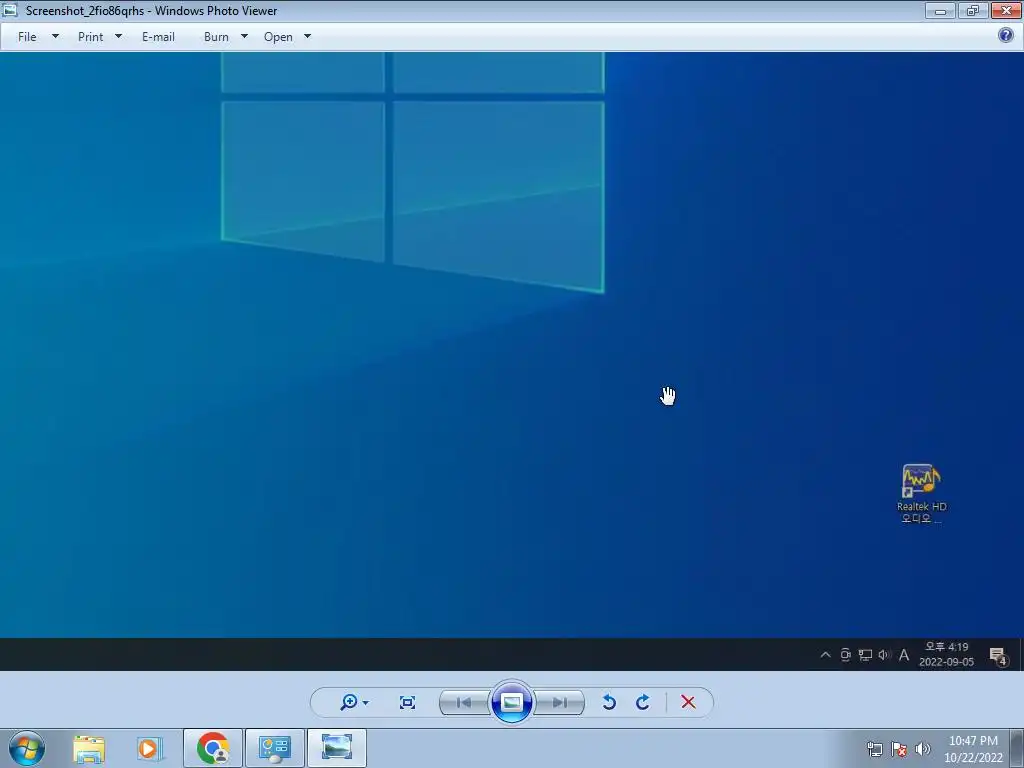
Task: Restore down the Photo Viewer window
Action: tap(973, 11)
